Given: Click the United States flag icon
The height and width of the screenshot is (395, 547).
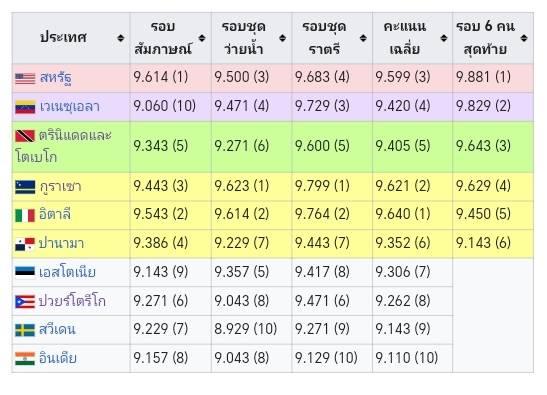Looking at the screenshot, I should coord(25,78).
